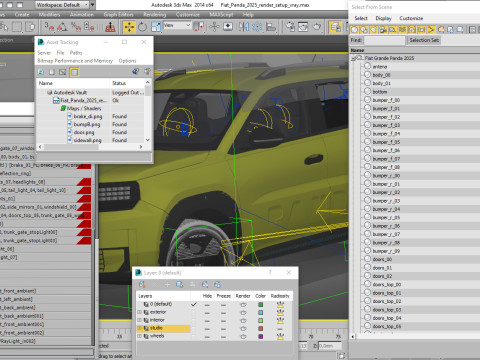
Task: Toggle render state for 0 (default) layer
Action: coord(243,304)
